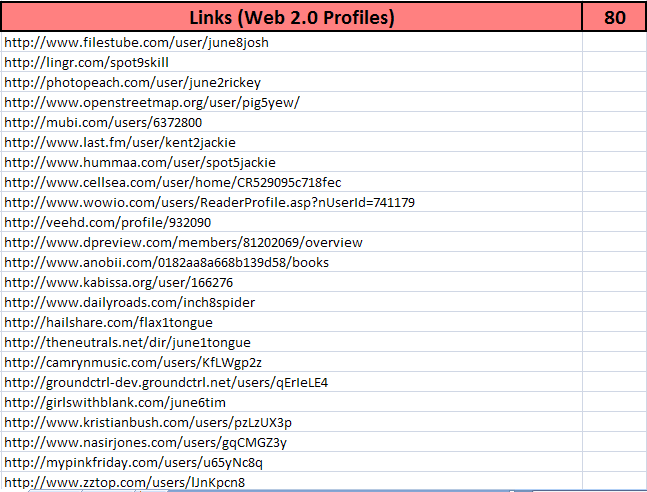Select the mypinkfriday.com/users/u65yNc8q cell

pos(291,462)
